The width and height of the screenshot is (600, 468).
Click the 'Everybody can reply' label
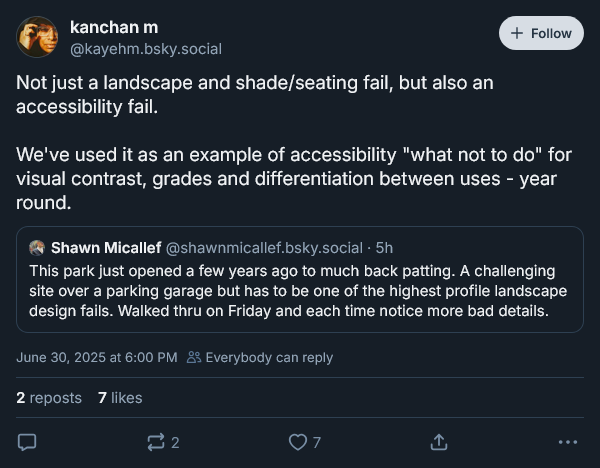pyautogui.click(x=269, y=357)
